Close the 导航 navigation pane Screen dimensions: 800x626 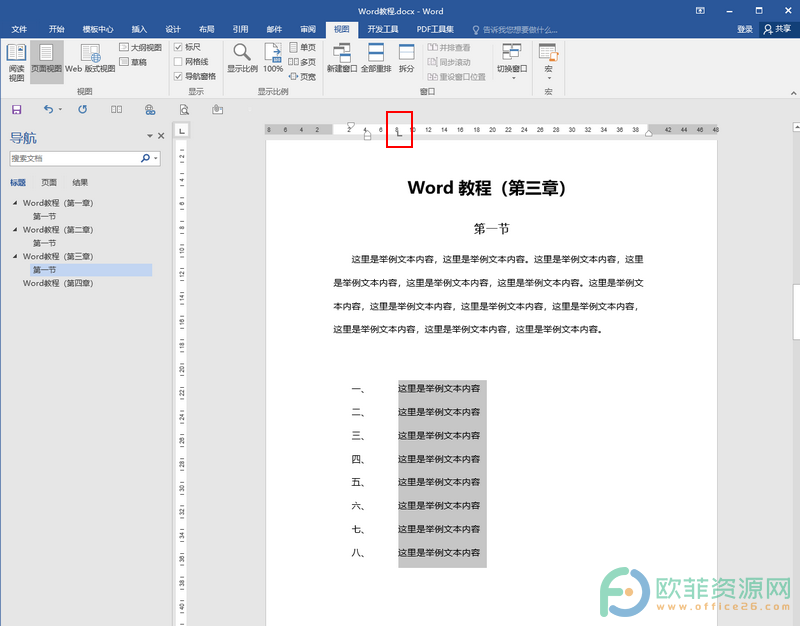point(161,136)
